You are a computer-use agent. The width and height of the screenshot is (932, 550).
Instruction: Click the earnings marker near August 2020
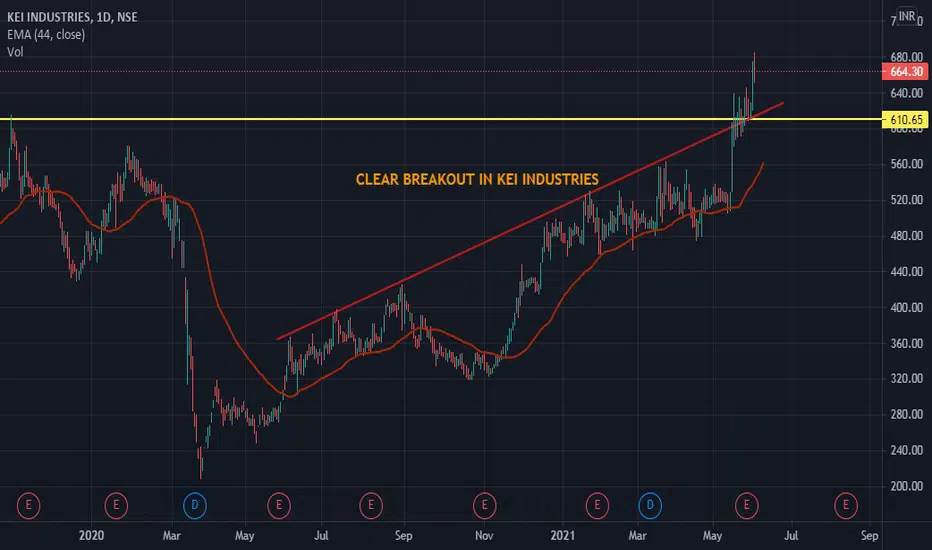tap(371, 506)
